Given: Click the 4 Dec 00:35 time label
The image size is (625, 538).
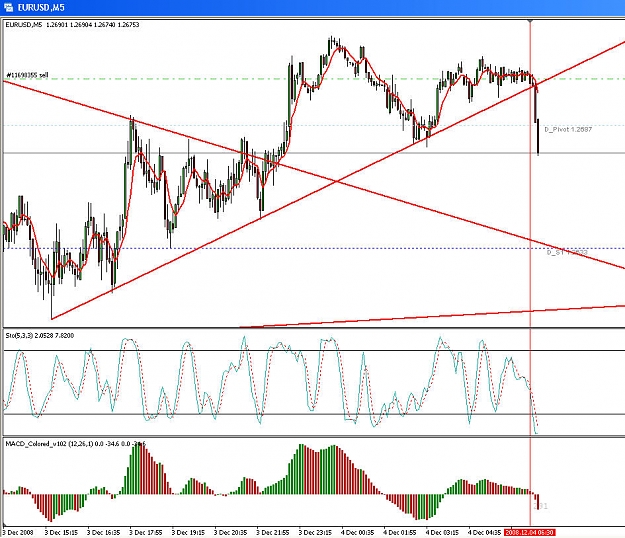Looking at the screenshot, I should click(x=357, y=532).
